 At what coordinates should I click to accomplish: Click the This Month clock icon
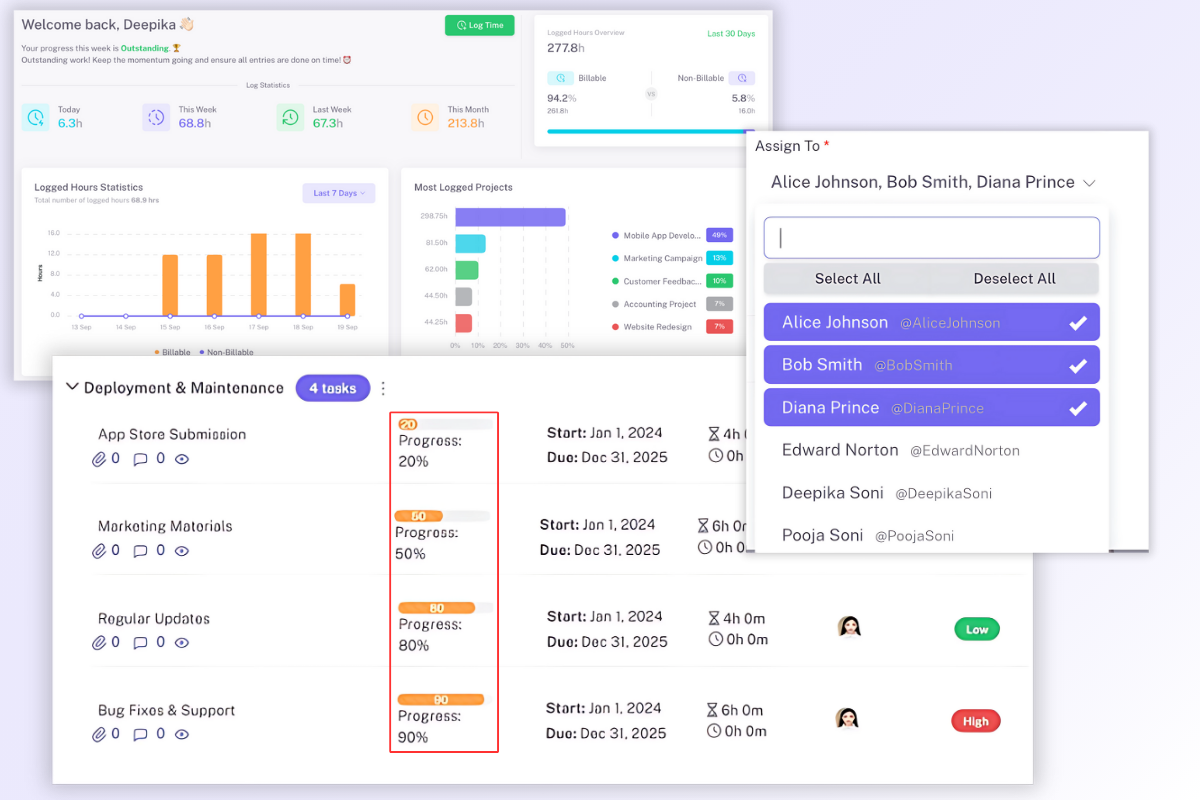tap(425, 117)
